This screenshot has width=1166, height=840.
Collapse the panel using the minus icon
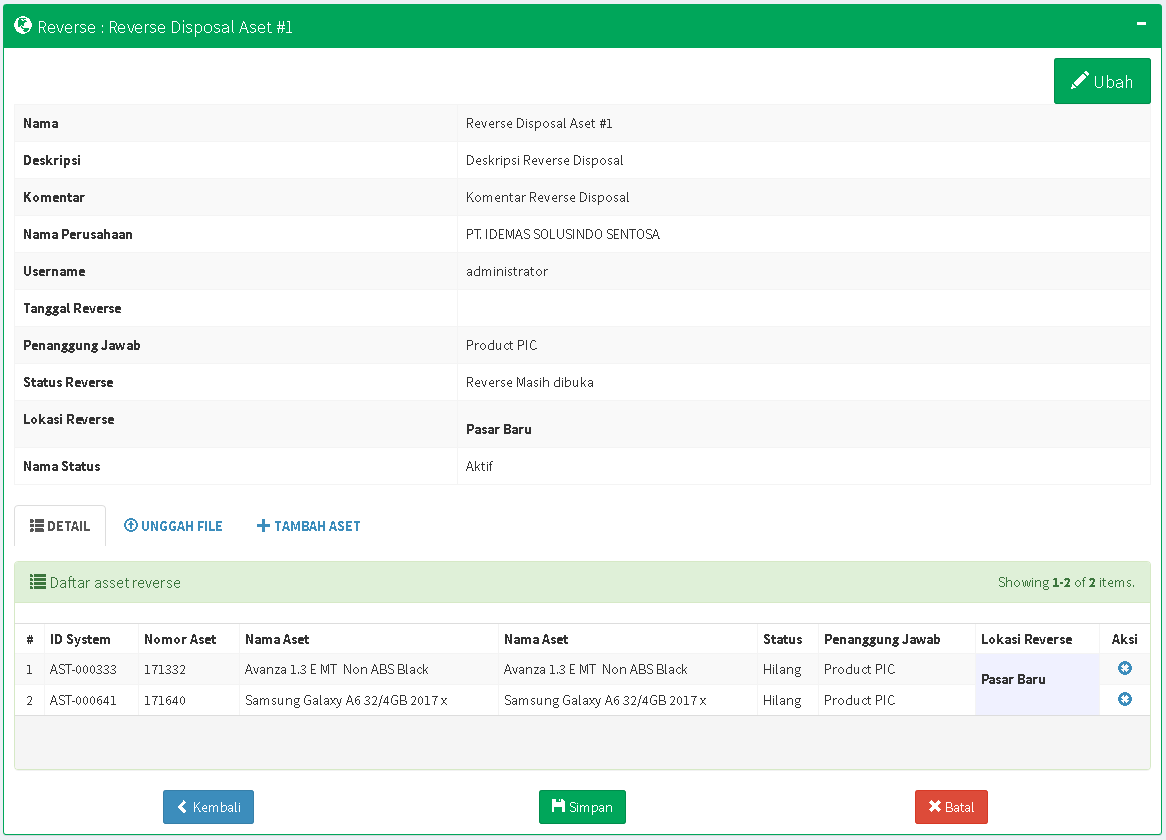pos(1141,24)
